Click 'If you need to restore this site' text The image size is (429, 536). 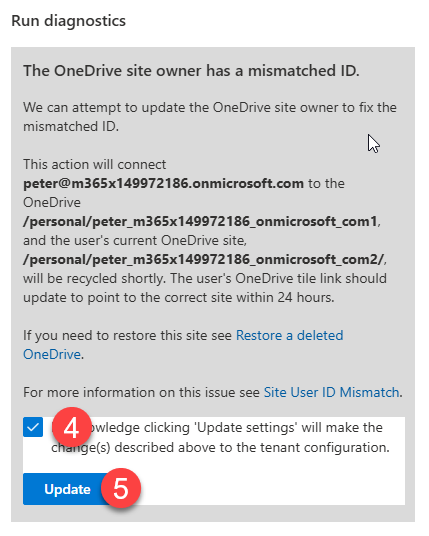[x=128, y=335]
